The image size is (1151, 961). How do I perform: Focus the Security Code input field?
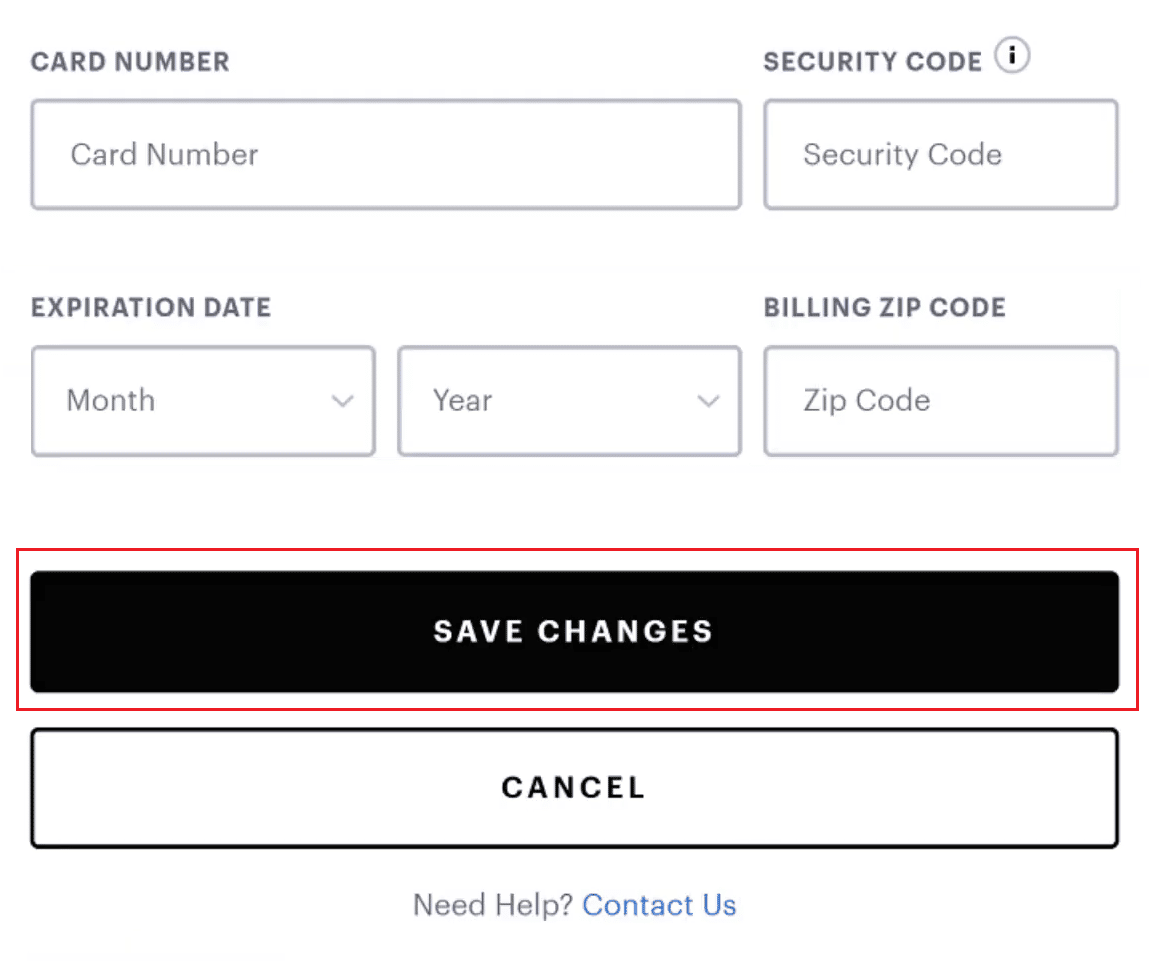click(940, 155)
